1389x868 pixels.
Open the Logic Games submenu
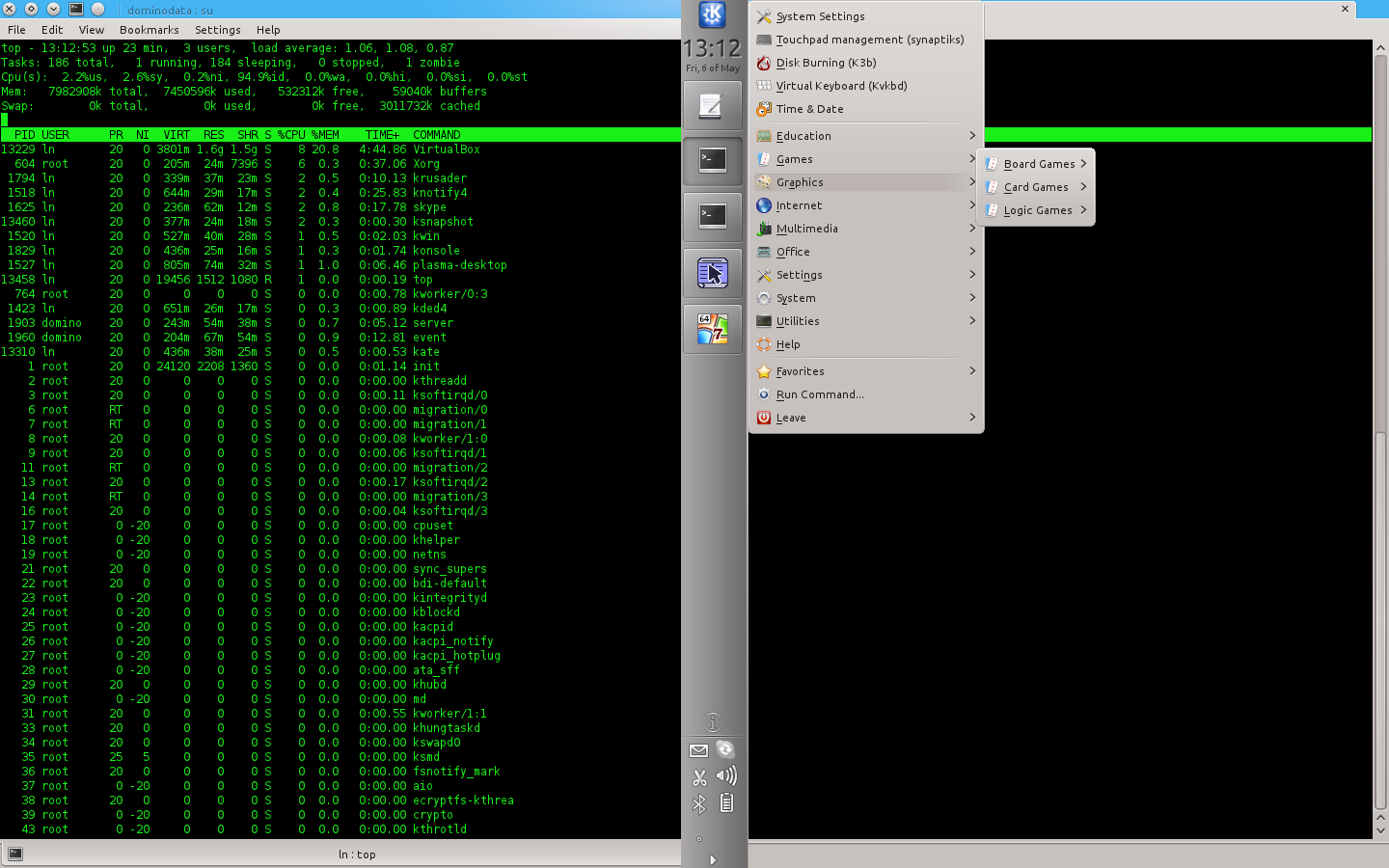click(x=1038, y=210)
